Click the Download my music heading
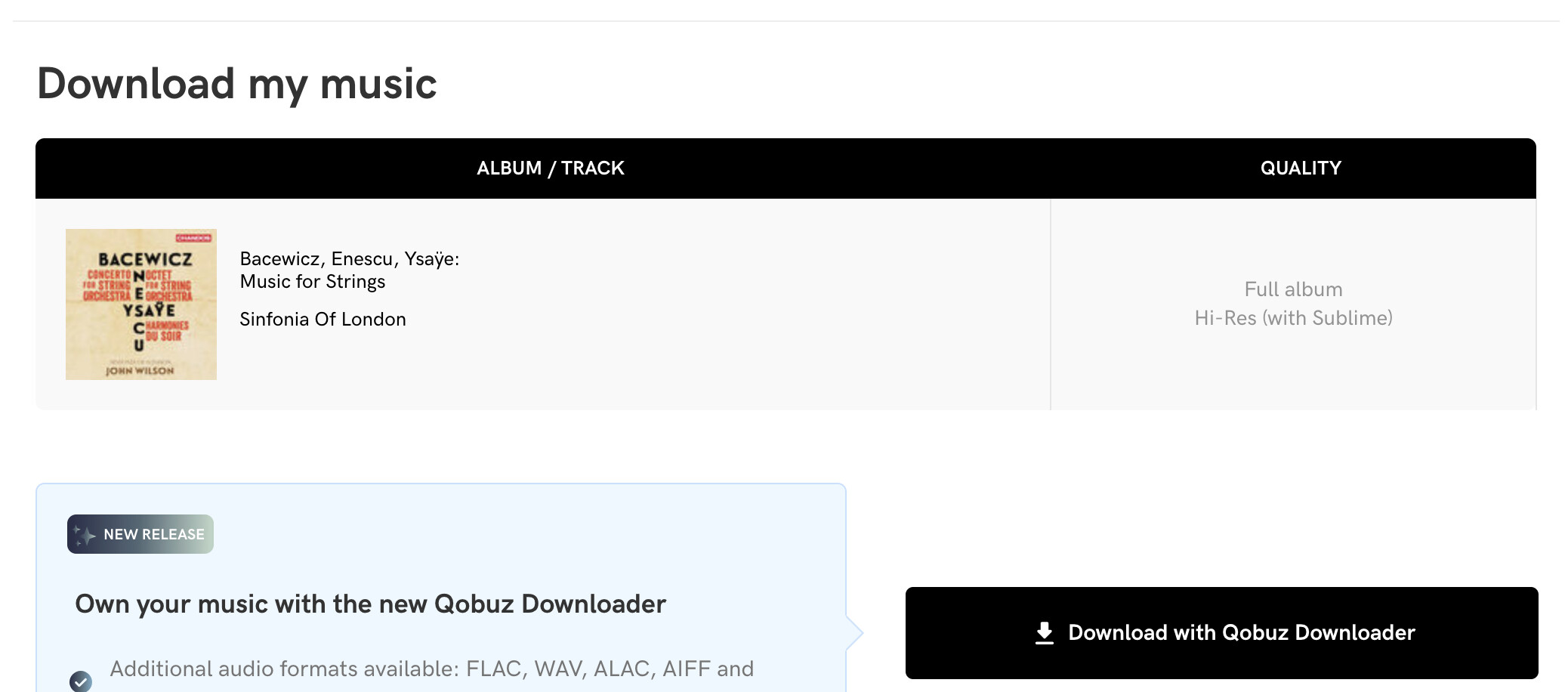The height and width of the screenshot is (692, 1568). 237,84
